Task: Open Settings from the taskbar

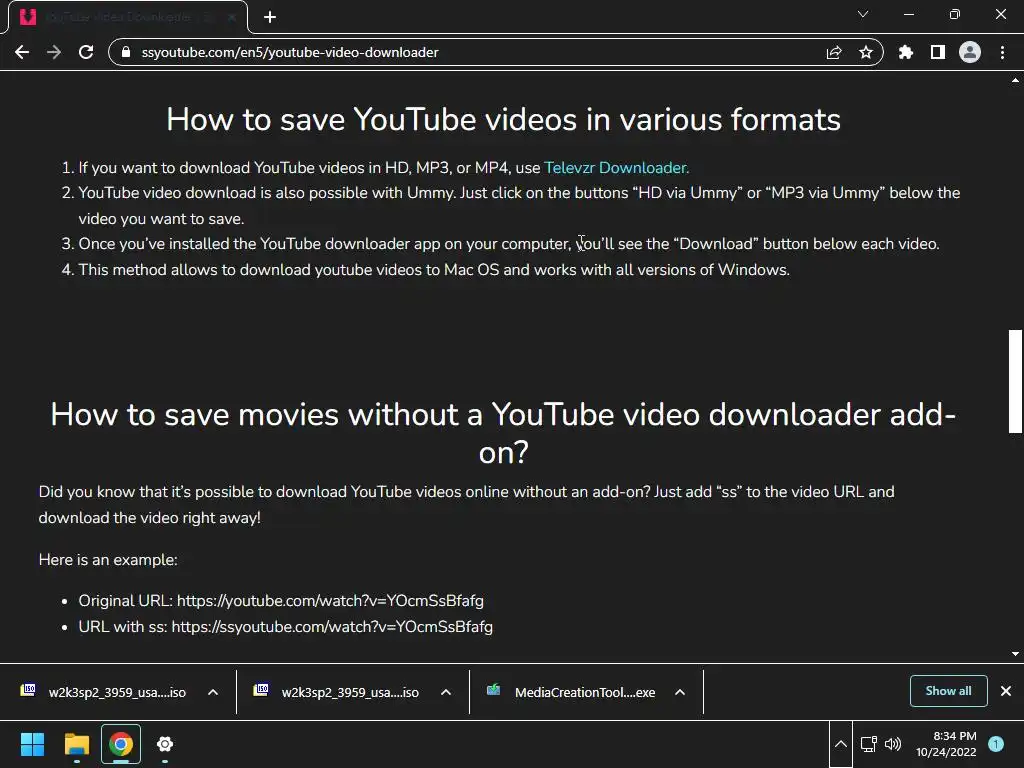Action: (165, 744)
